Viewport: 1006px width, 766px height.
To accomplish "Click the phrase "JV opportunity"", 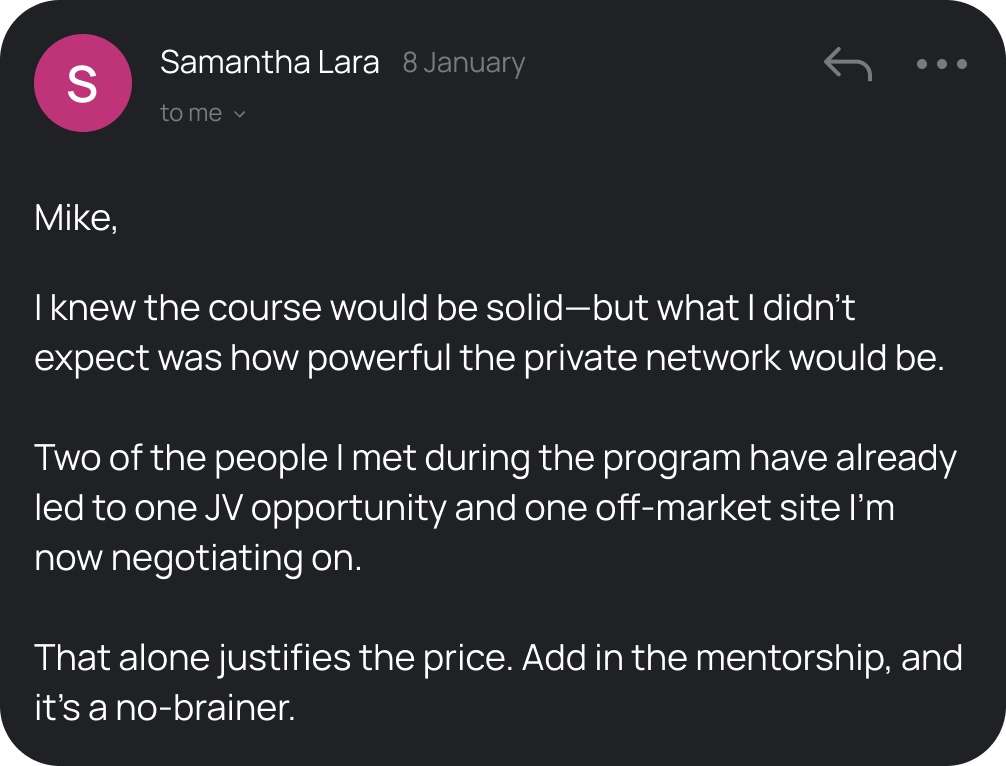I will 348,509.
